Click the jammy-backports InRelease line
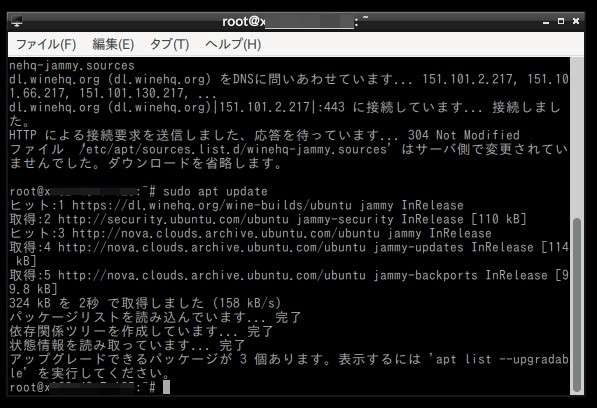 pyautogui.click(x=289, y=282)
